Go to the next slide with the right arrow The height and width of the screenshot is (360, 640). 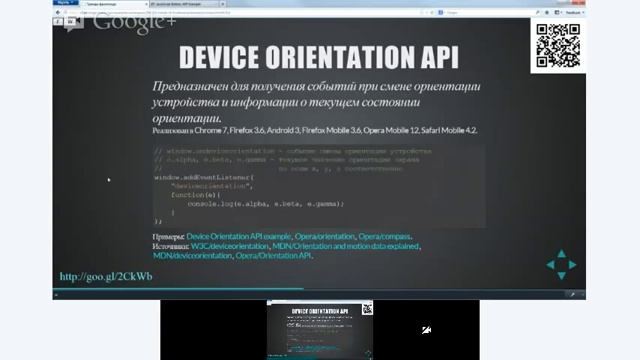573,265
